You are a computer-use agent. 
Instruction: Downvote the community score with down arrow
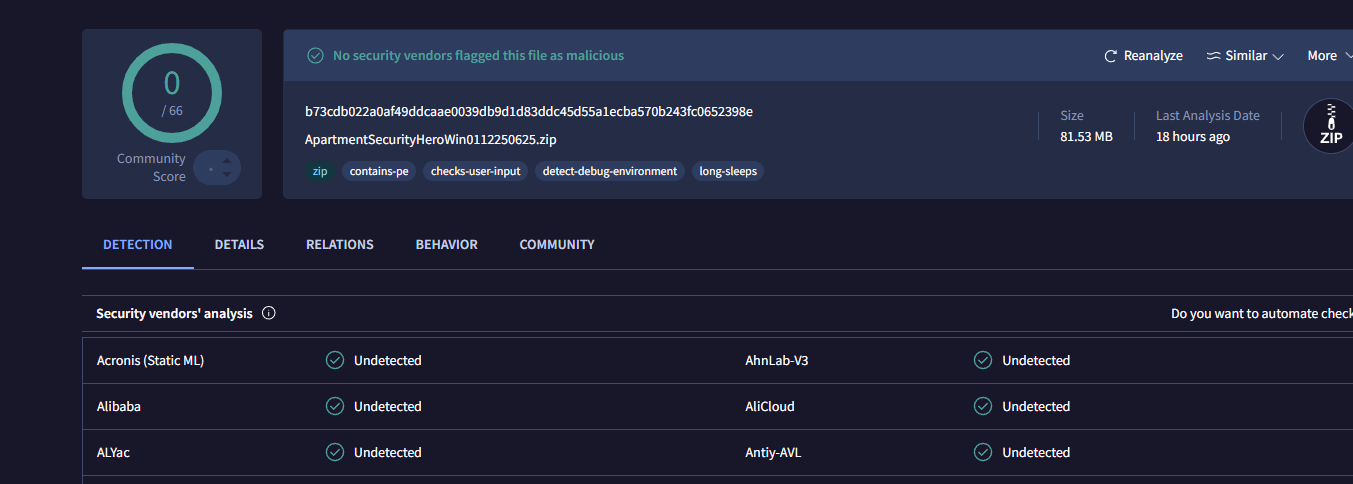(x=227, y=176)
